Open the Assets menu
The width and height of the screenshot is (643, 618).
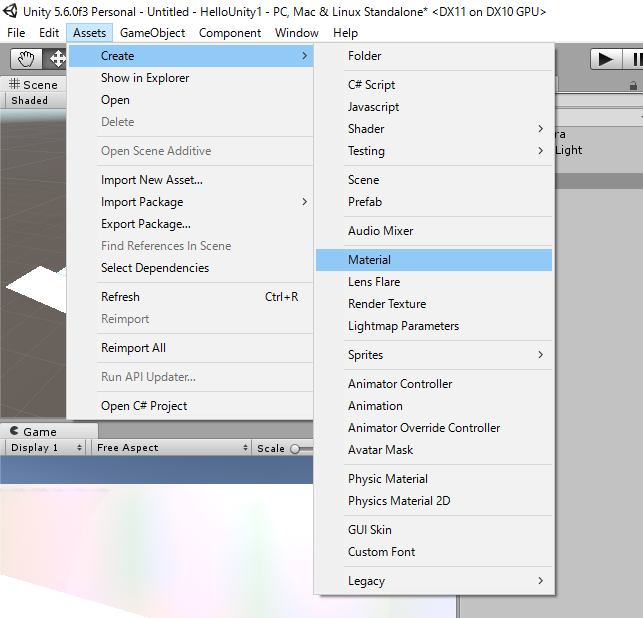[x=89, y=33]
